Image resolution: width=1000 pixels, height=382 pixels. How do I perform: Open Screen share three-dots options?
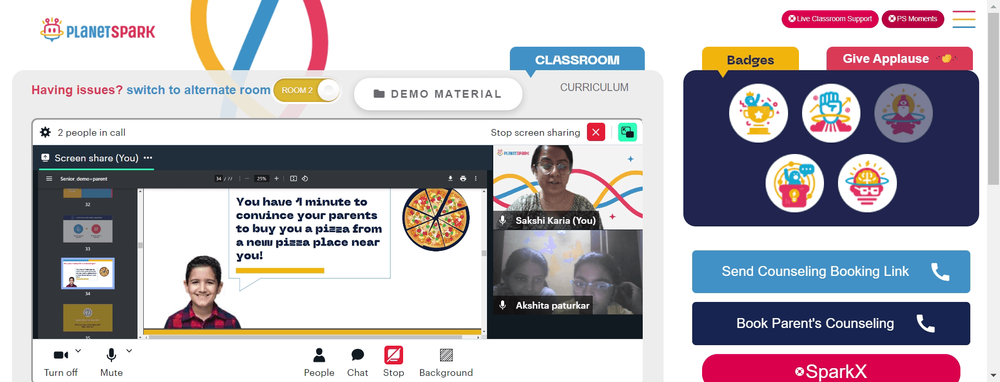coord(148,158)
